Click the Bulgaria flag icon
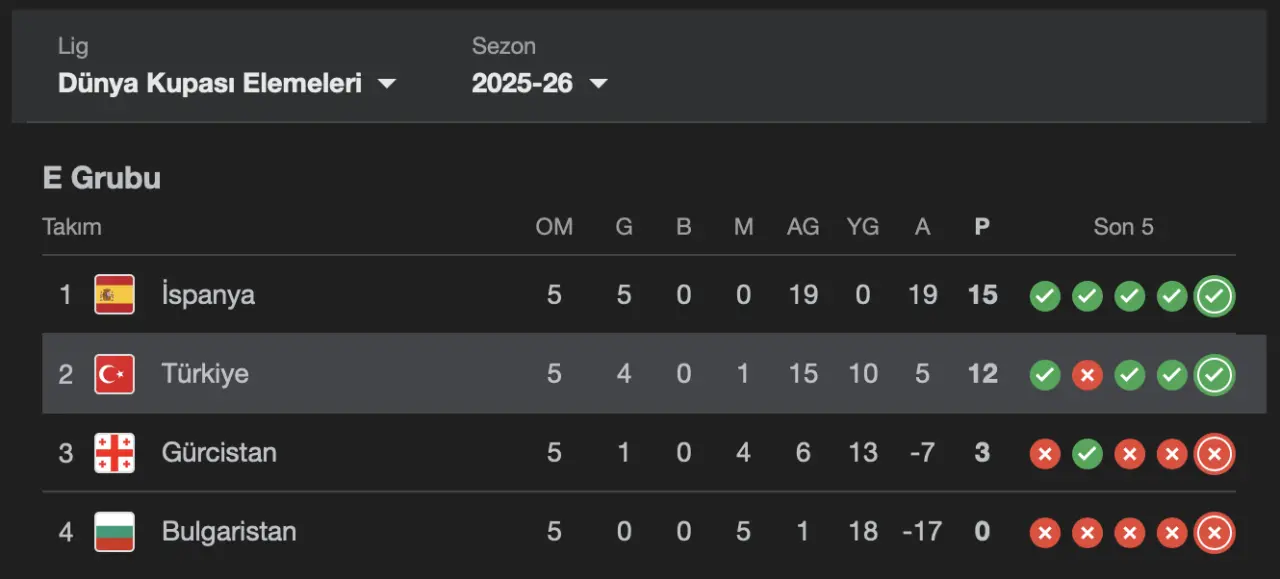 coord(114,531)
